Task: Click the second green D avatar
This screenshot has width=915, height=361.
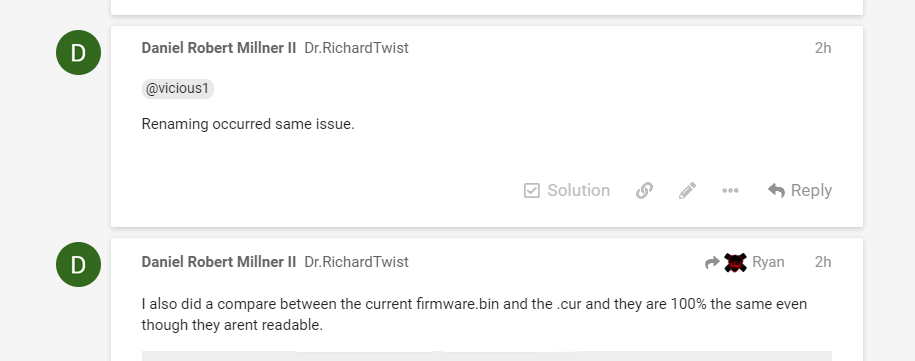Action: (x=78, y=265)
